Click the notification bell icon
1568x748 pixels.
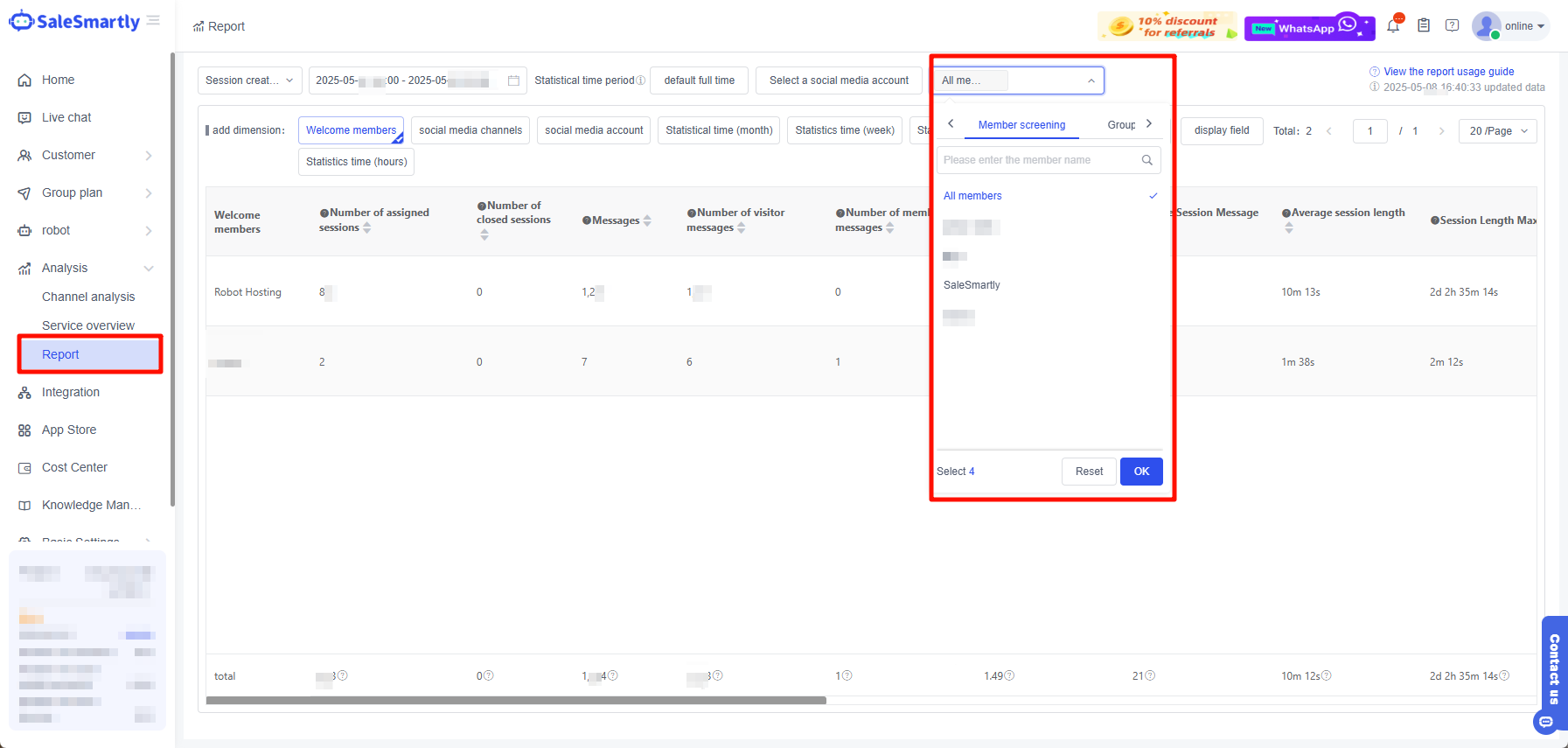[x=1393, y=26]
